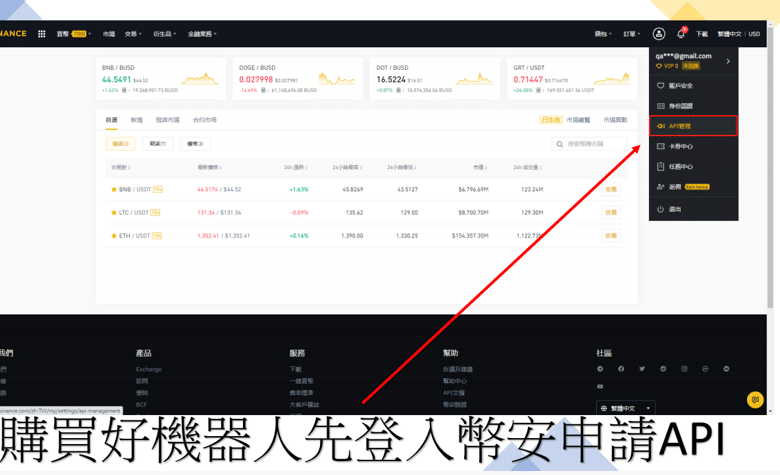The image size is (780, 475).
Task: Open the apps grid icon beside the logo
Action: point(42,34)
